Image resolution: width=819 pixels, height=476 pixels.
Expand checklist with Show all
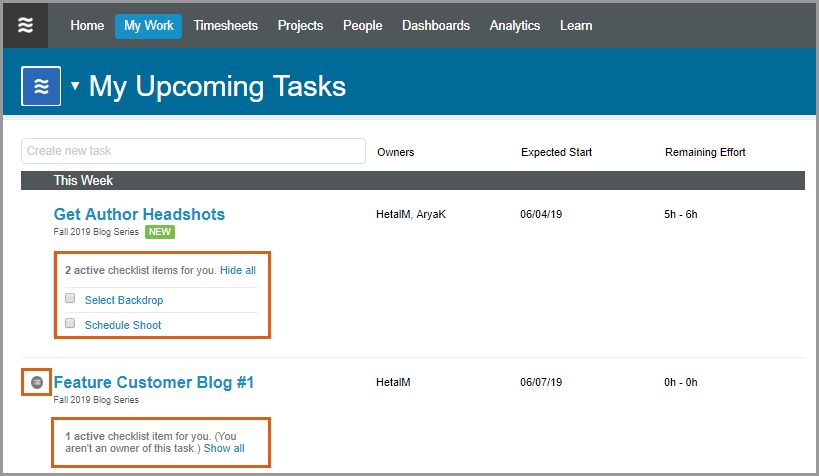(224, 448)
